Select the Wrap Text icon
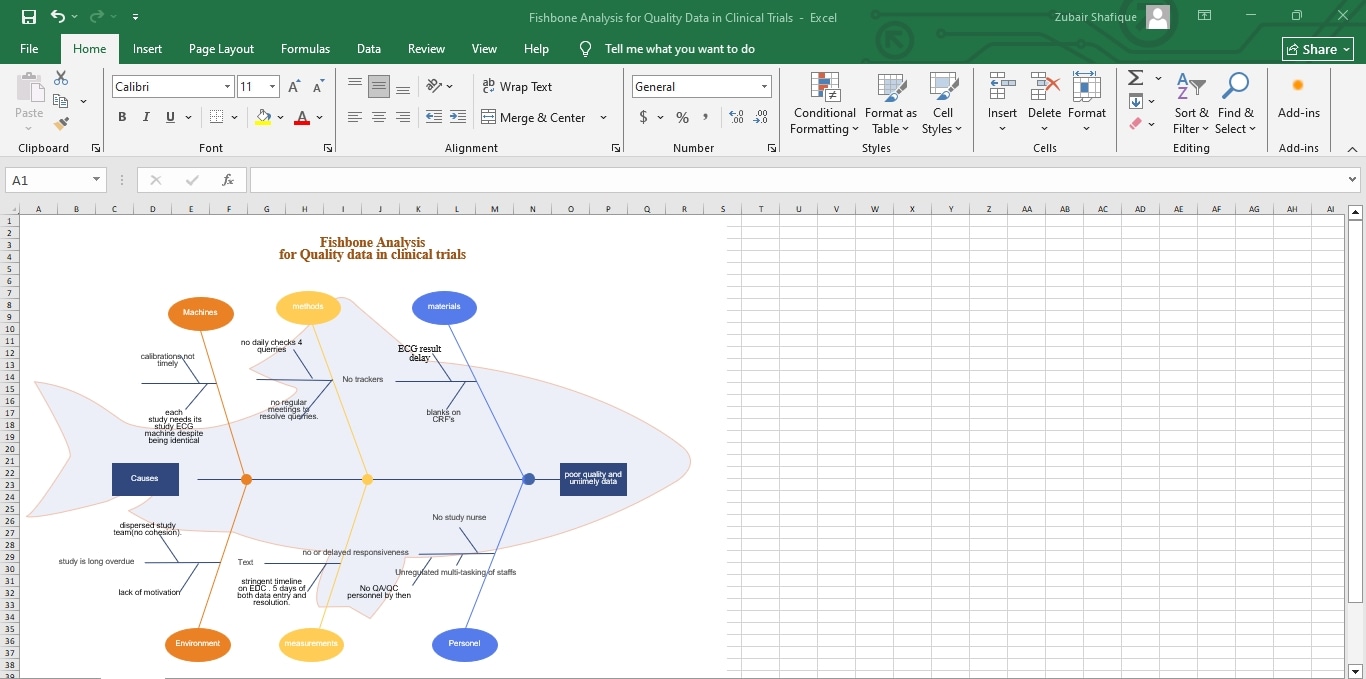This screenshot has width=1366, height=679. pos(517,87)
